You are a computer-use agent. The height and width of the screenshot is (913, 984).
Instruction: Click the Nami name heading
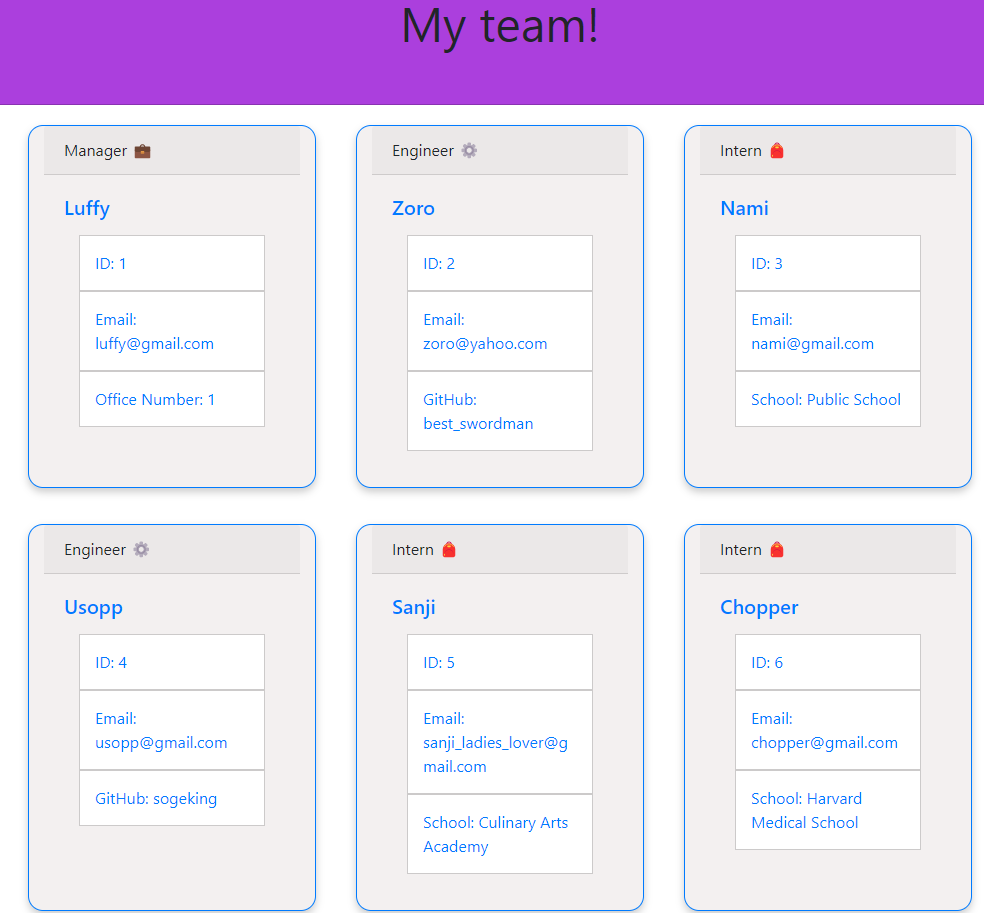click(x=744, y=208)
